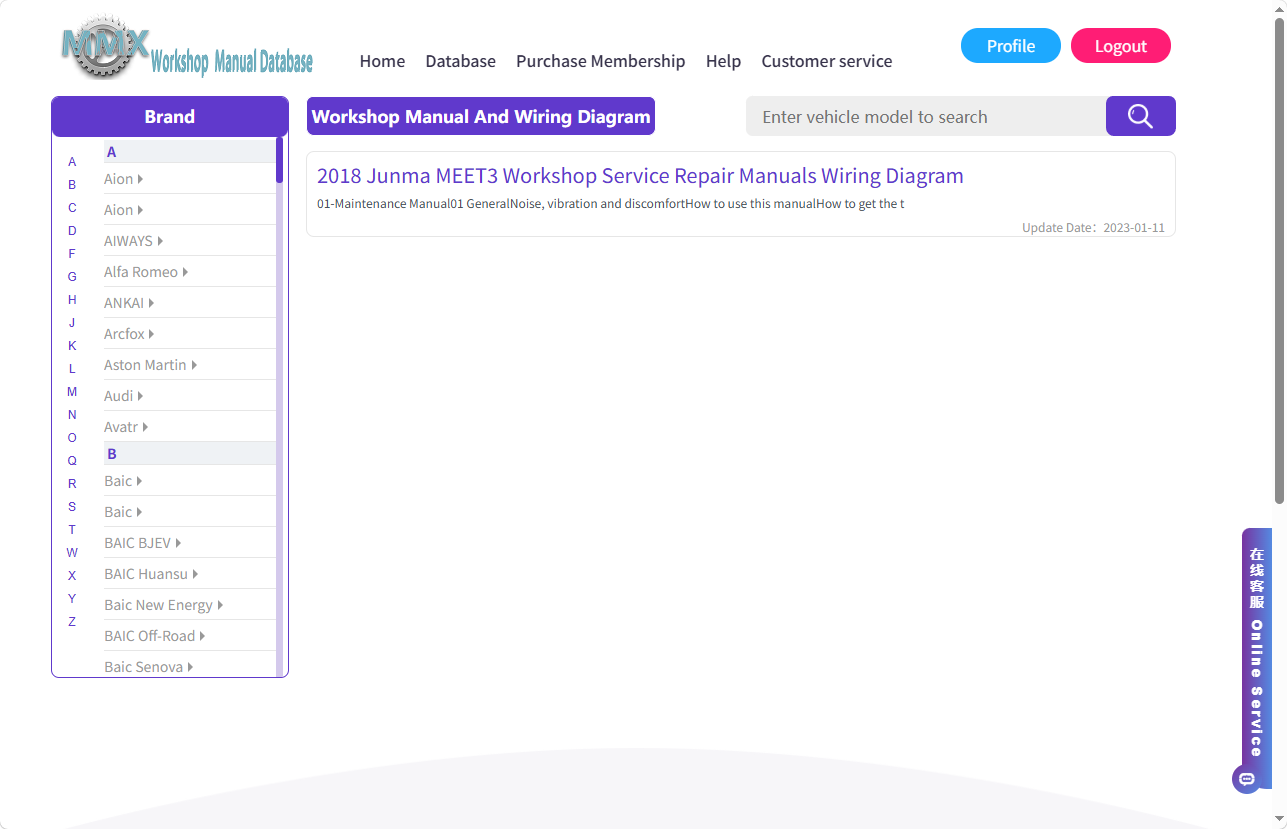Jump to letter C in alphabet index
Screen dimensions: 1287x829
click(x=72, y=208)
